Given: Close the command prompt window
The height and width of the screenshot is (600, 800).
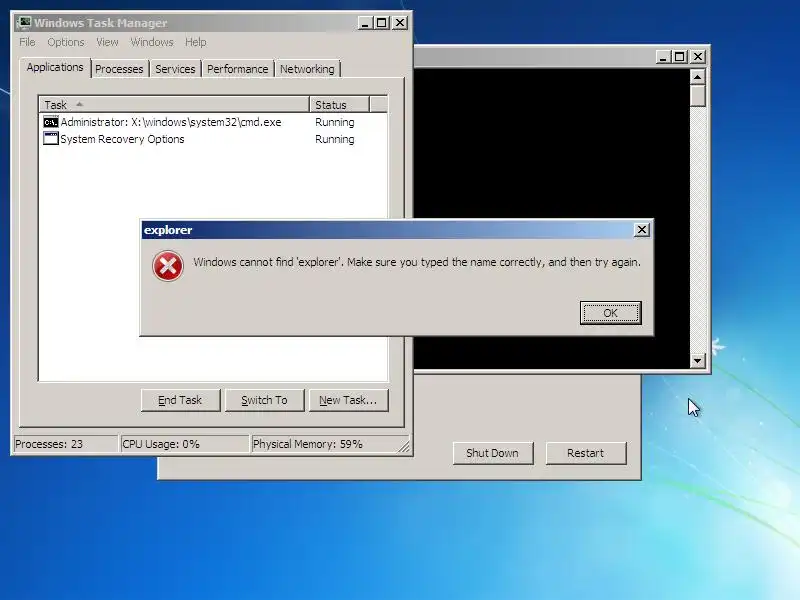Looking at the screenshot, I should pyautogui.click(x=698, y=57).
